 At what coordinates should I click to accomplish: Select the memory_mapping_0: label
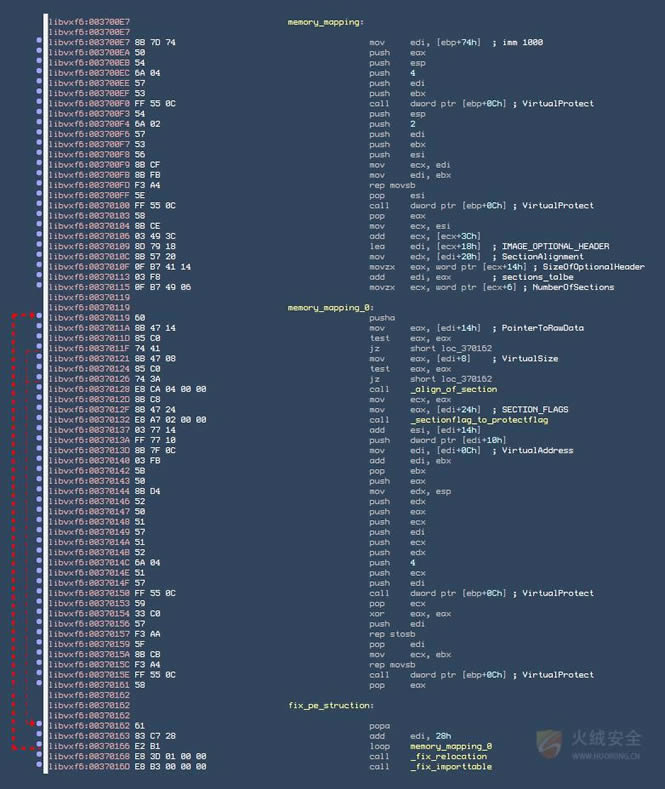click(329, 308)
